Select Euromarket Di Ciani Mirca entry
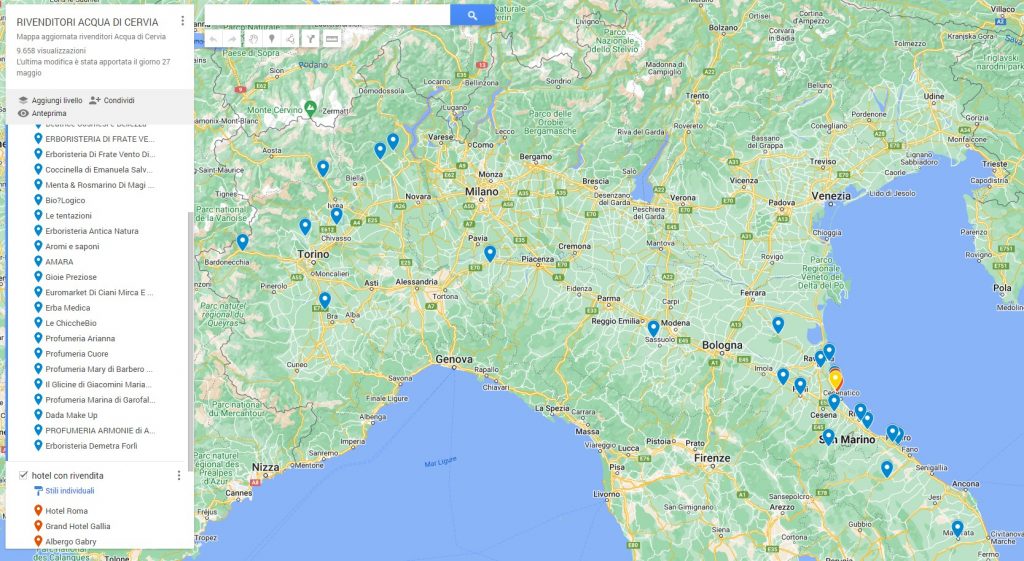The image size is (1024, 561). pyautogui.click(x=99, y=293)
